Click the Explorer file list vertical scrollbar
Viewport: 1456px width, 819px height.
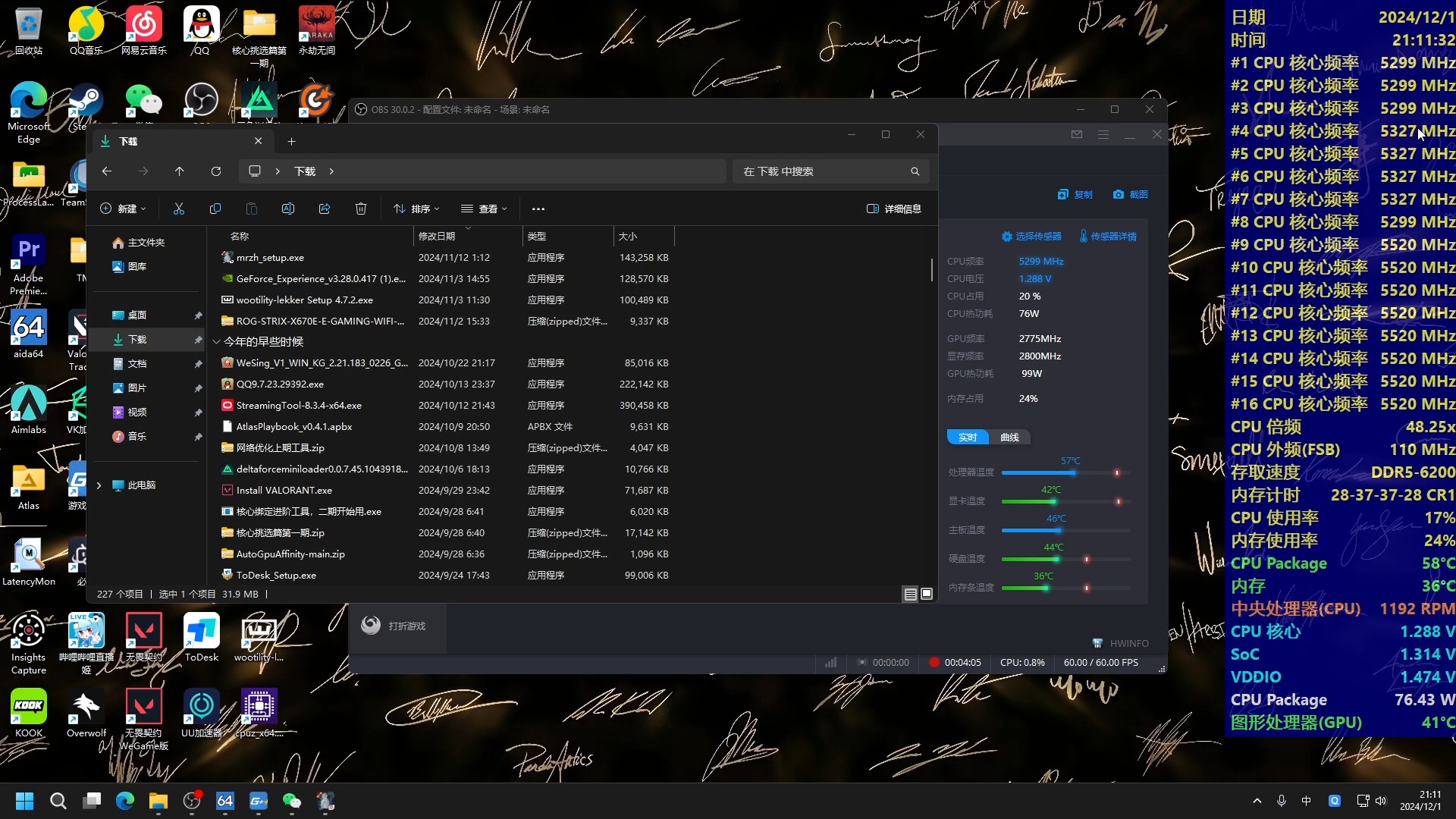point(932,270)
